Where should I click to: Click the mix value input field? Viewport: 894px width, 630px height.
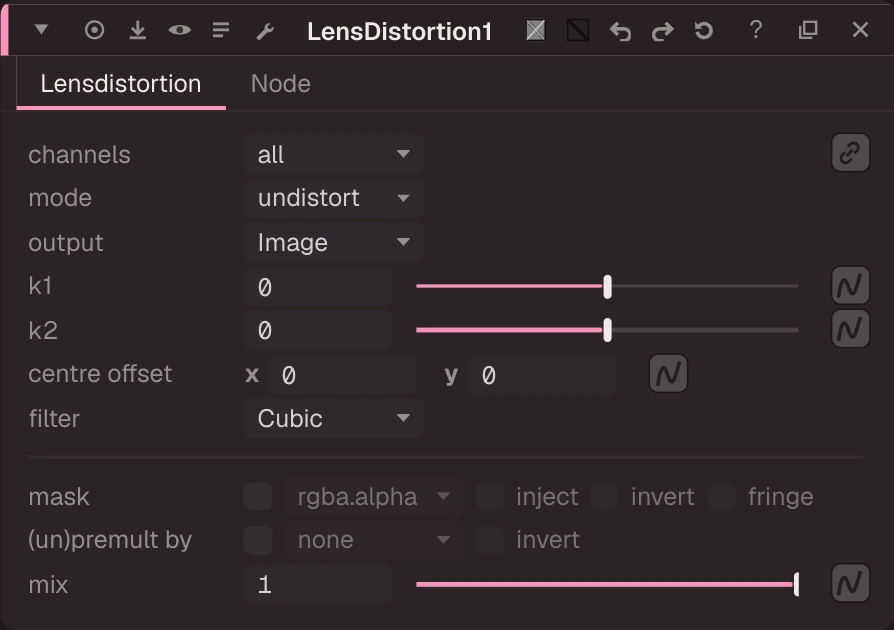coord(318,584)
